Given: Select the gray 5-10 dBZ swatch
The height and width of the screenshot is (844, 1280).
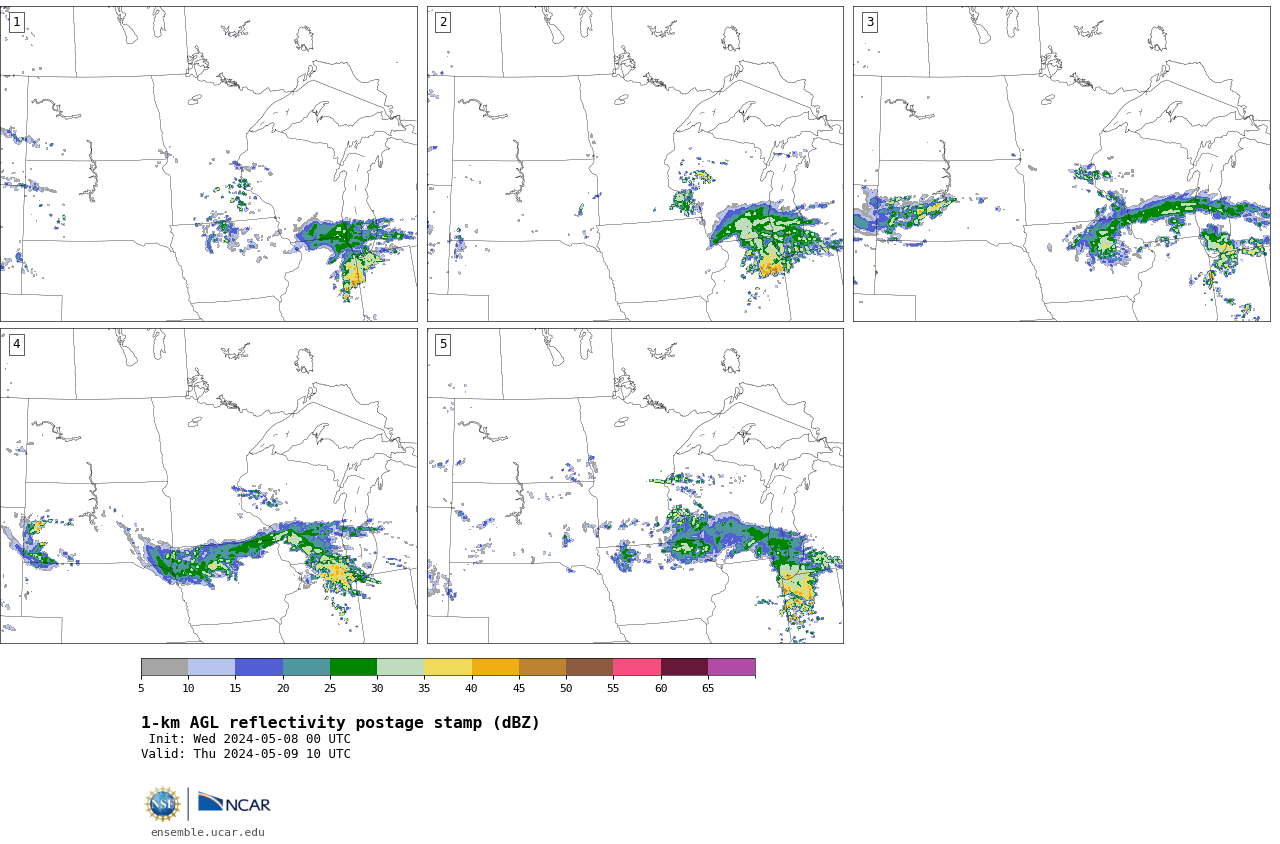Looking at the screenshot, I should (164, 667).
